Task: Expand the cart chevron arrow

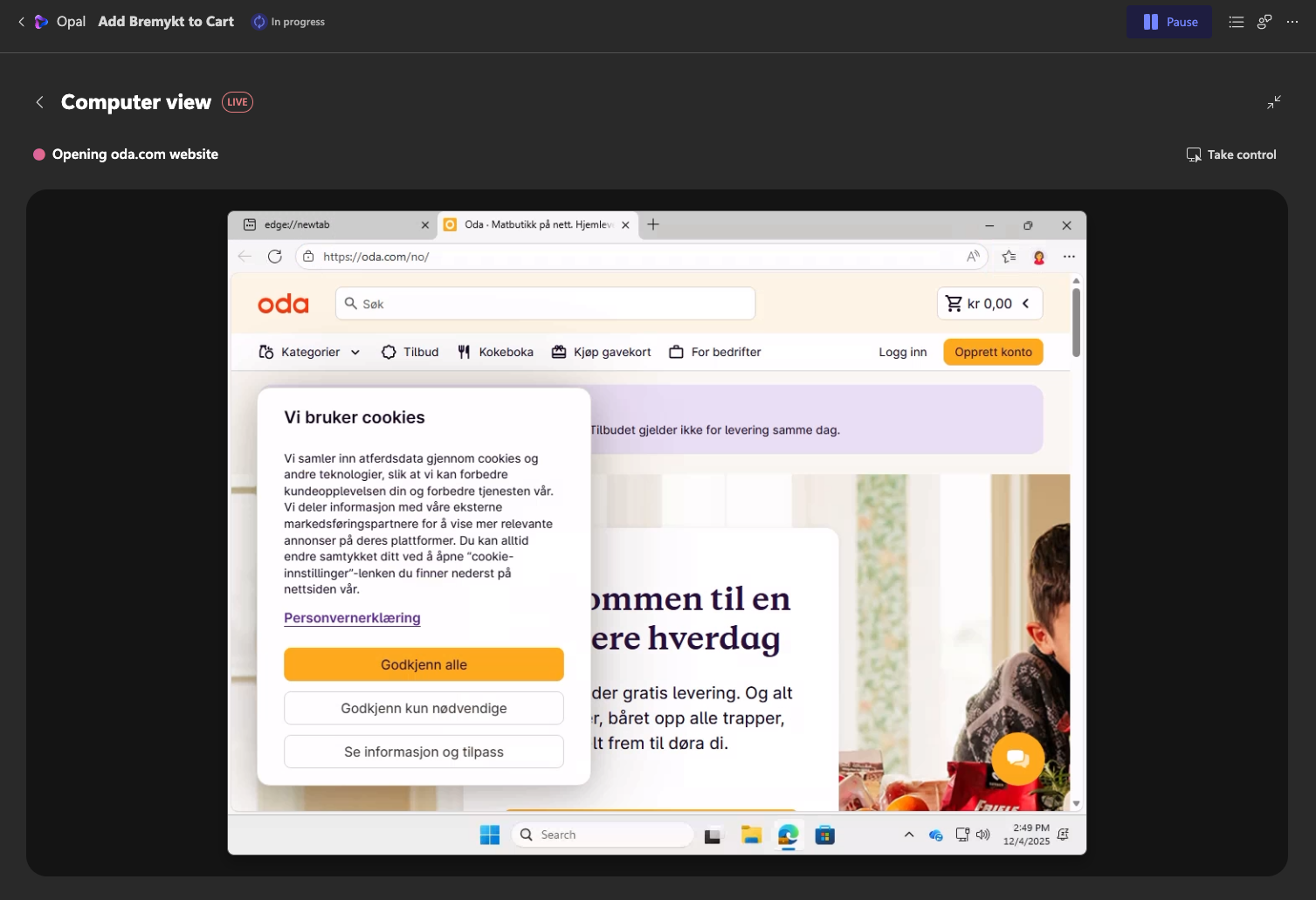Action: pos(1026,304)
